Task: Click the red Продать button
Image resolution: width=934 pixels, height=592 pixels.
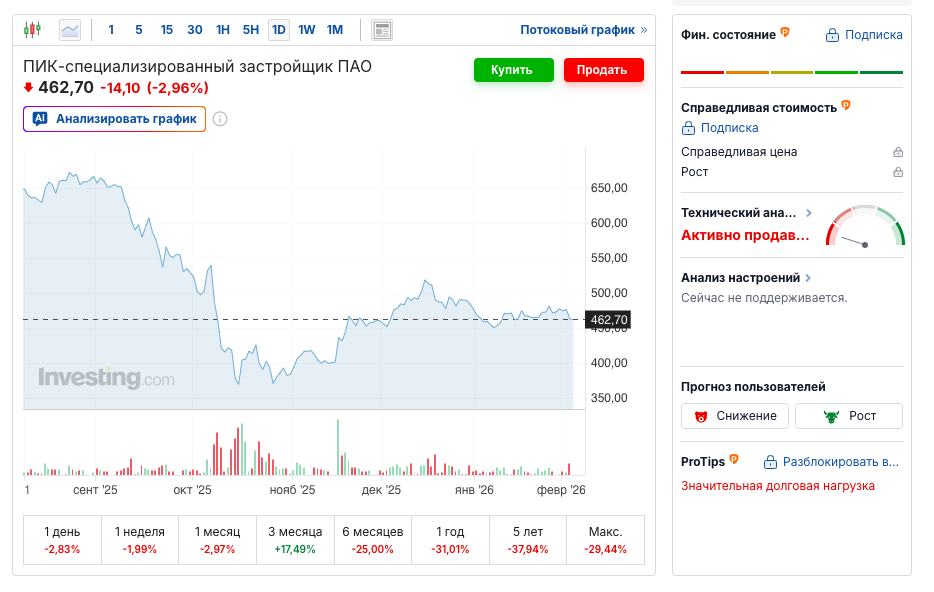Action: 603,70
